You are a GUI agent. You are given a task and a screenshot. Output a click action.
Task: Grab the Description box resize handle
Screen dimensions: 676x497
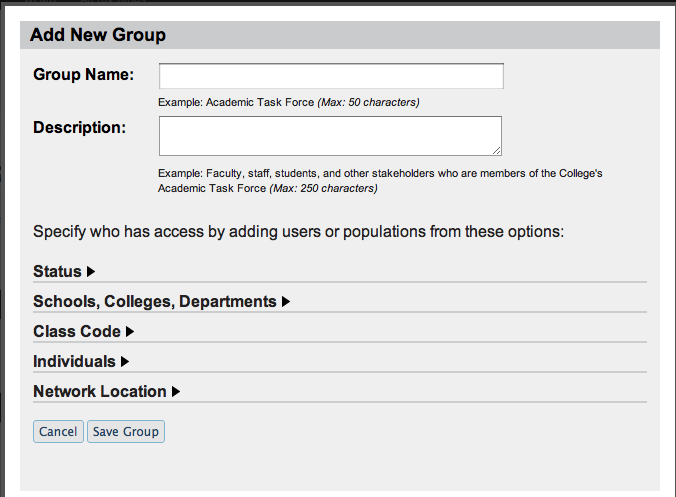tap(497, 151)
